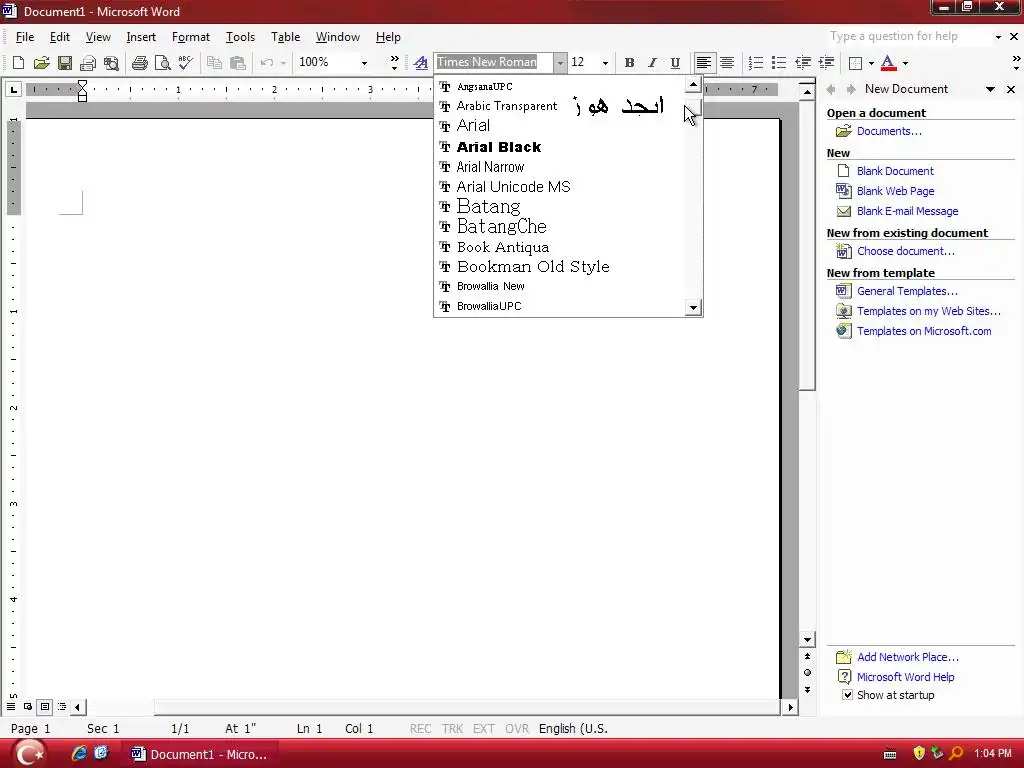1024x768 pixels.
Task: Click Microsoft Word Help link
Action: (905, 677)
